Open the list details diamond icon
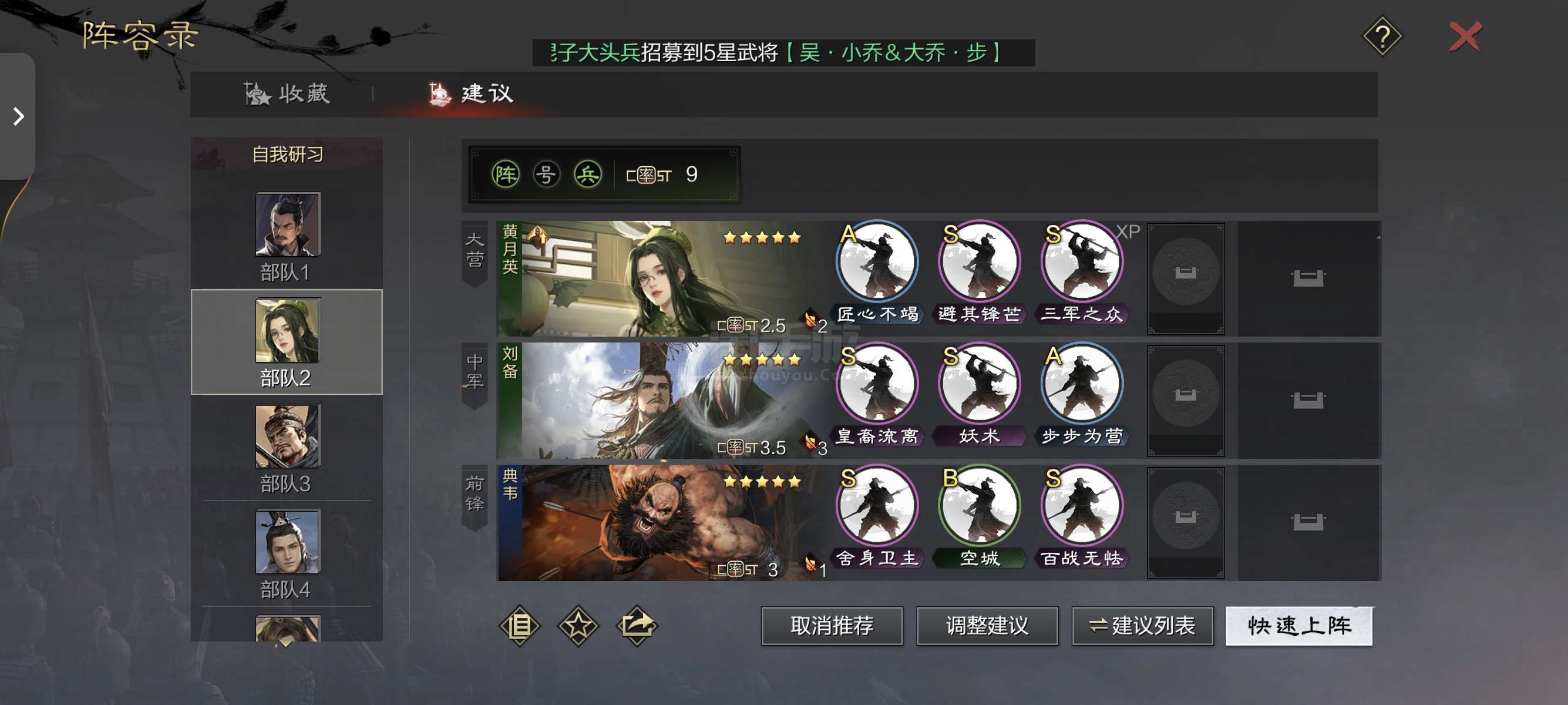 click(x=519, y=625)
